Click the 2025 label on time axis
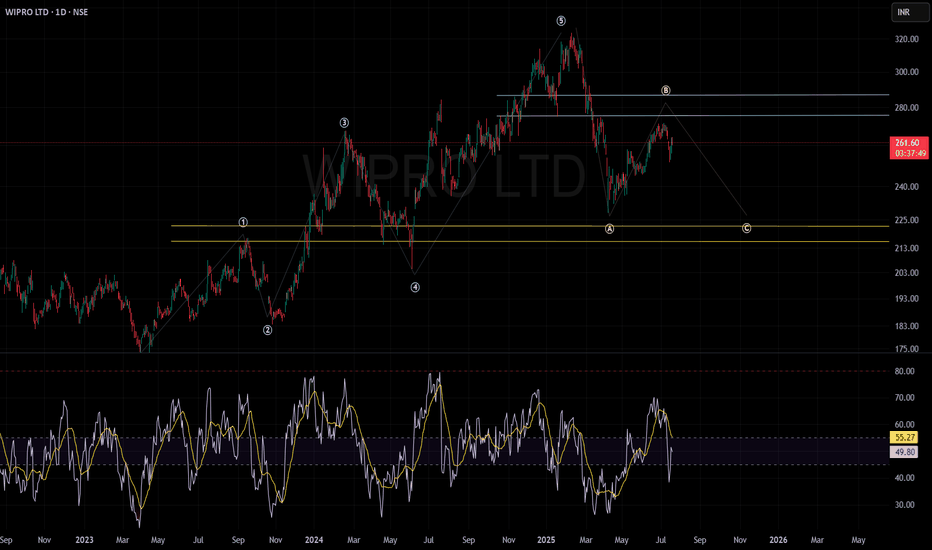 (x=546, y=540)
